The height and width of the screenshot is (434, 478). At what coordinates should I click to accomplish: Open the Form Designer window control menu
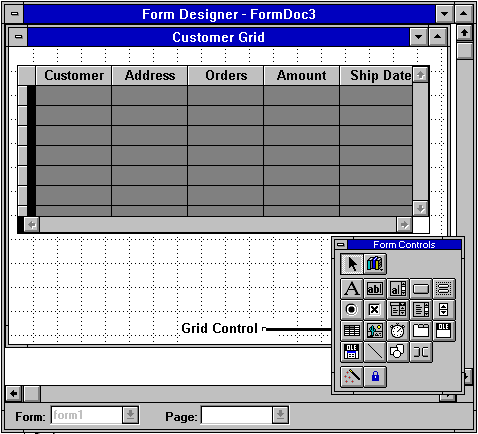point(14,14)
